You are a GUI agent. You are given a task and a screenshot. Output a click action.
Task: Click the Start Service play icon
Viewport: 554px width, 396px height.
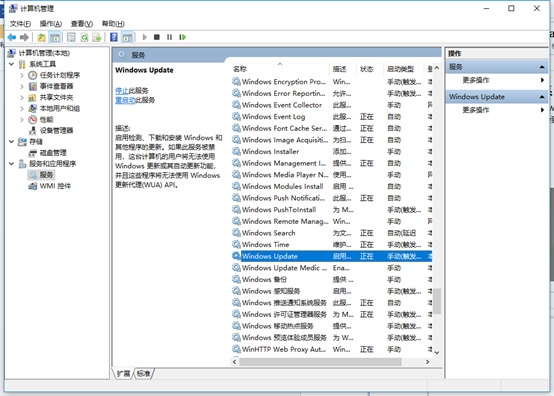[144, 37]
